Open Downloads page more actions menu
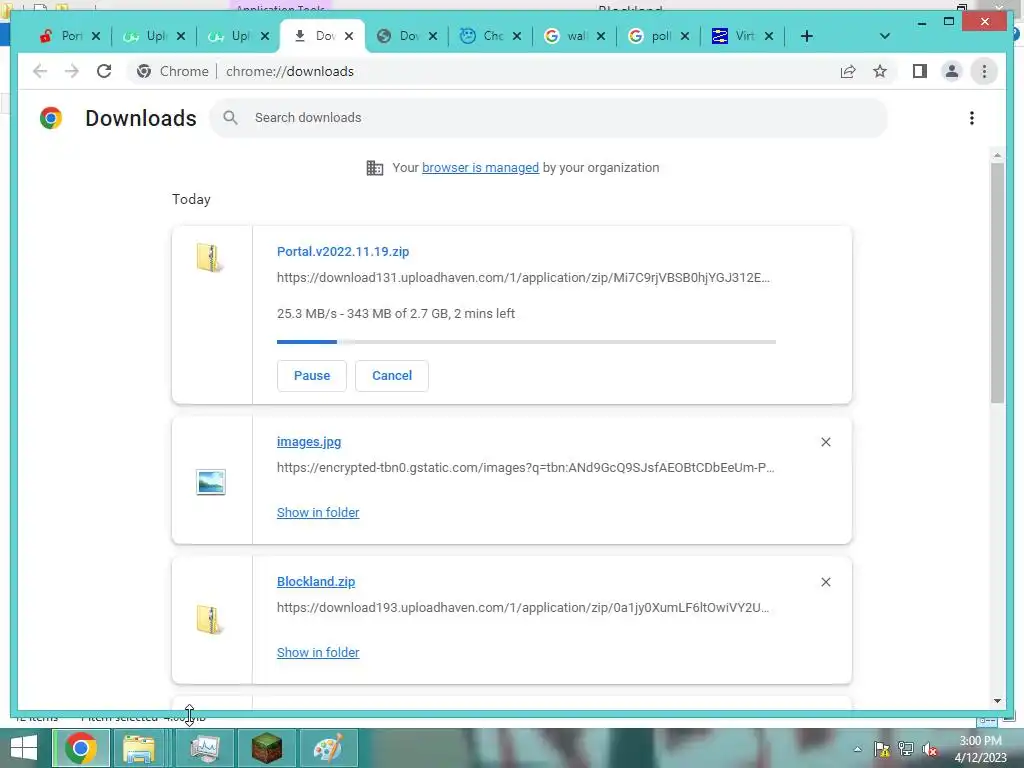The width and height of the screenshot is (1024, 768). pyautogui.click(x=972, y=118)
